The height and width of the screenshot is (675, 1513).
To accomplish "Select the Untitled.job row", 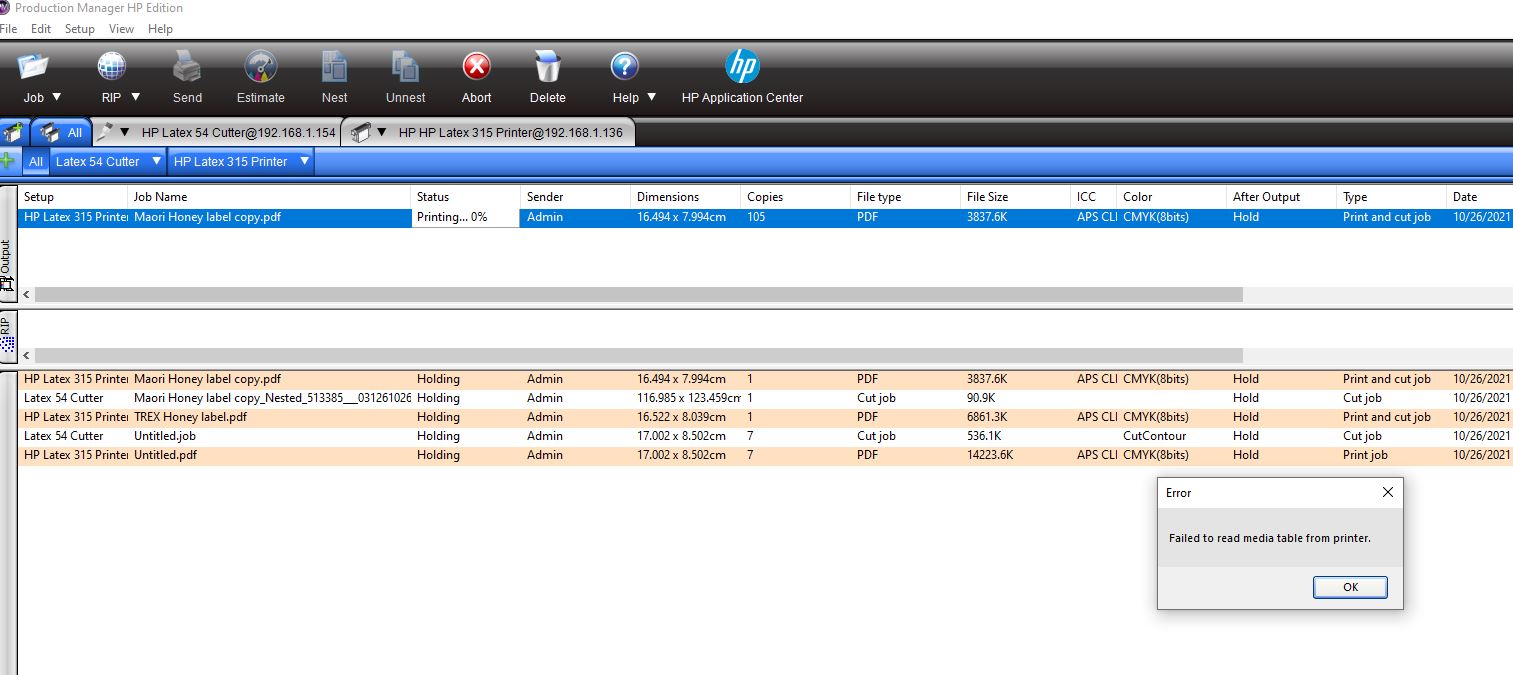I will [x=765, y=436].
